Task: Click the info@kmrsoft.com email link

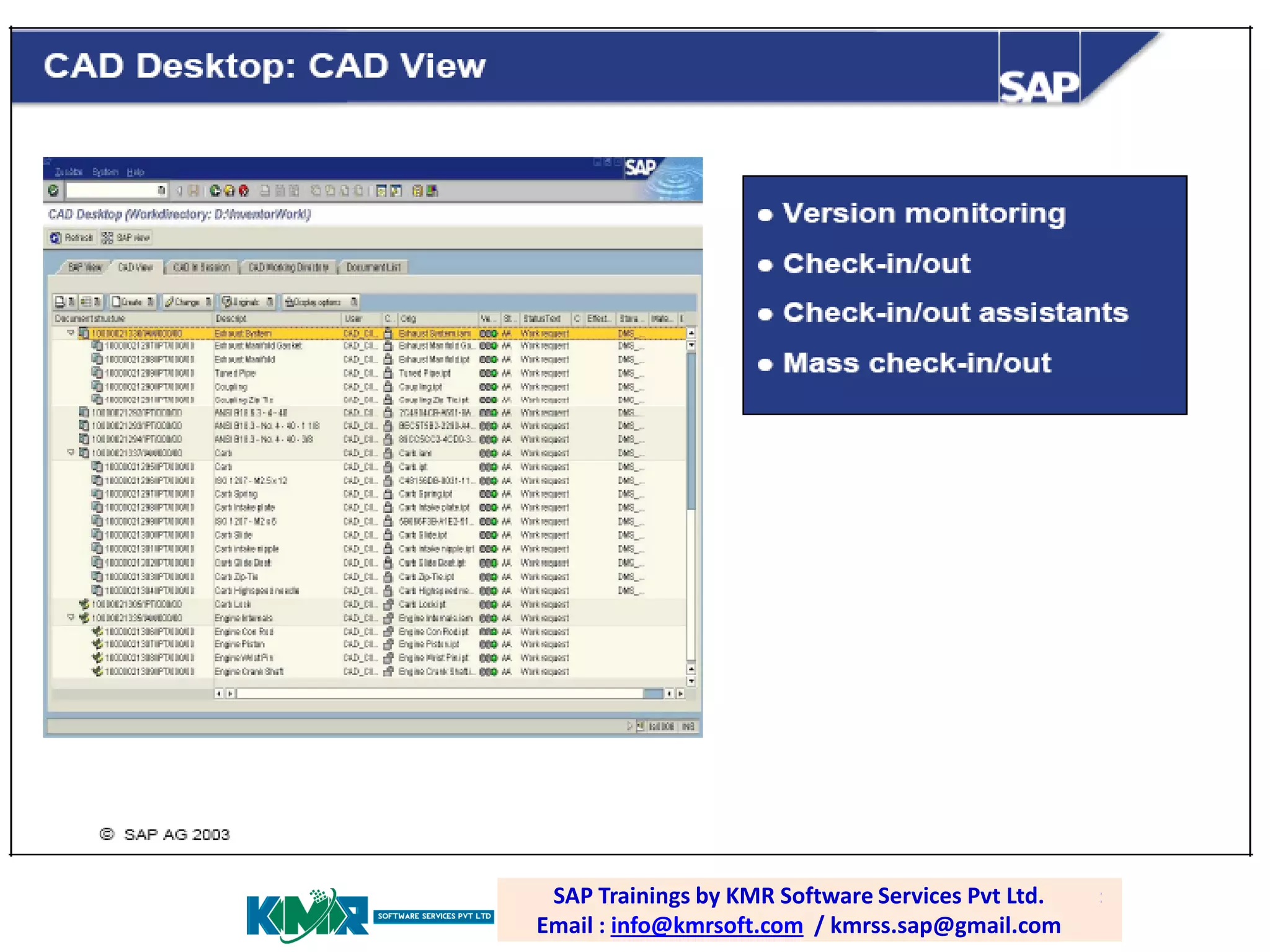Action: pos(706,925)
